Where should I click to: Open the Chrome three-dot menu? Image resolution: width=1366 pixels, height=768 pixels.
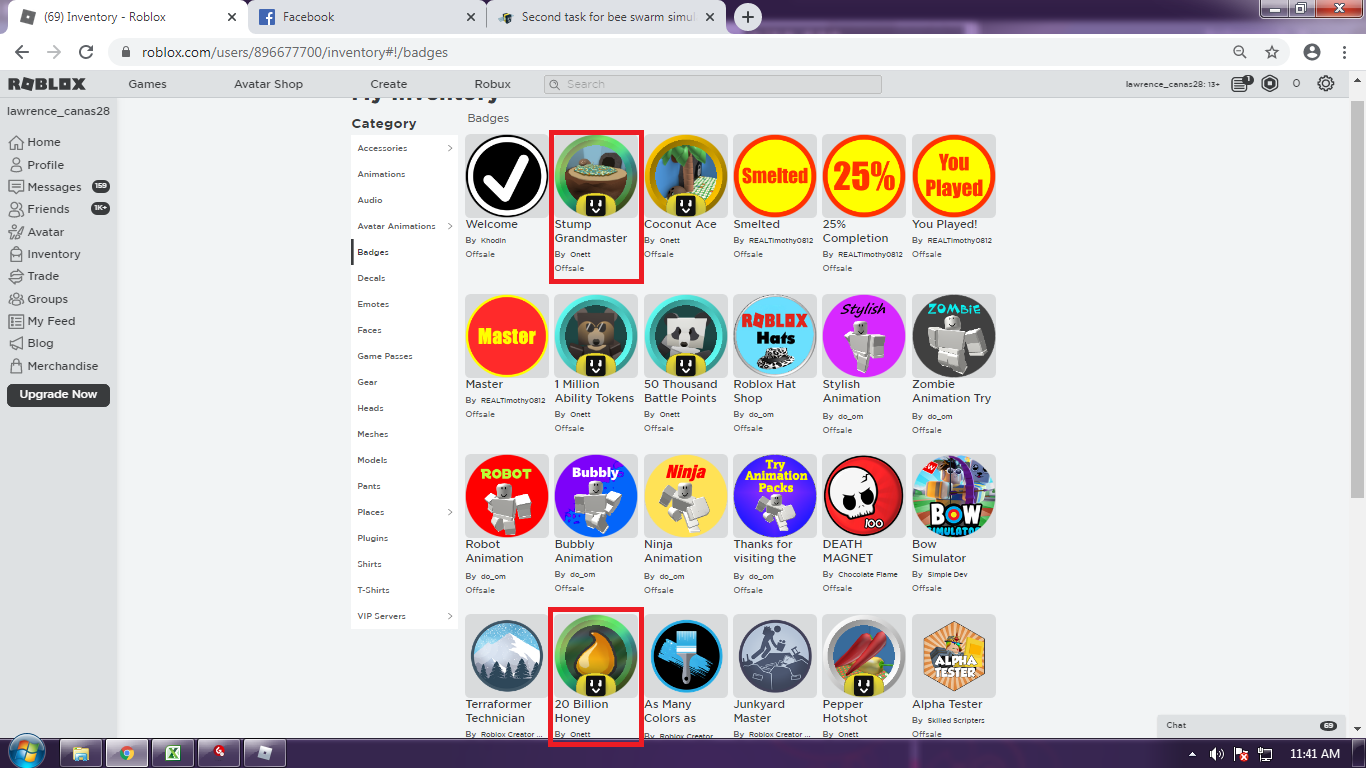tap(1345, 52)
